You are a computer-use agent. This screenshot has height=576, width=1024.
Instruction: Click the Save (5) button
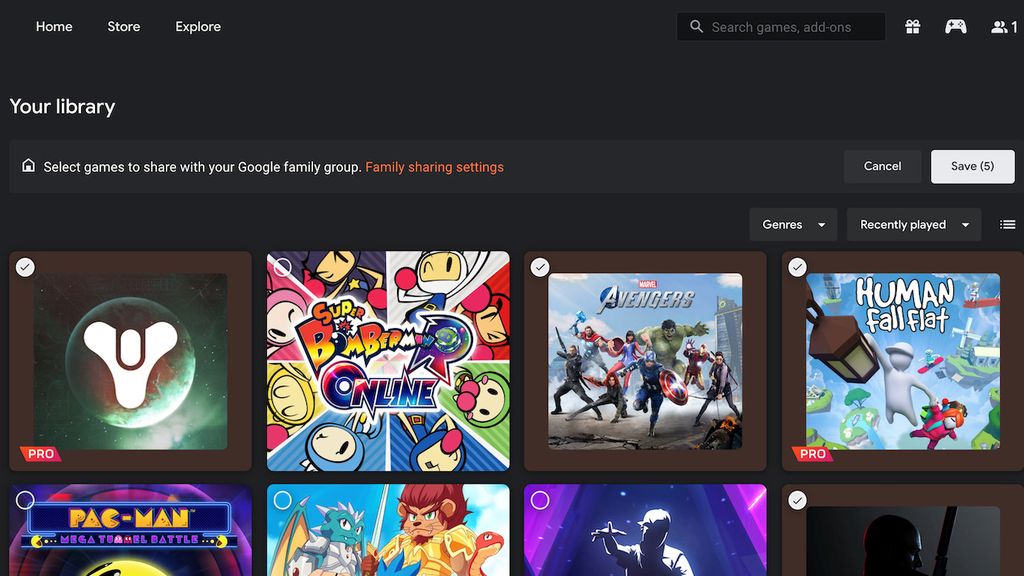(972, 167)
